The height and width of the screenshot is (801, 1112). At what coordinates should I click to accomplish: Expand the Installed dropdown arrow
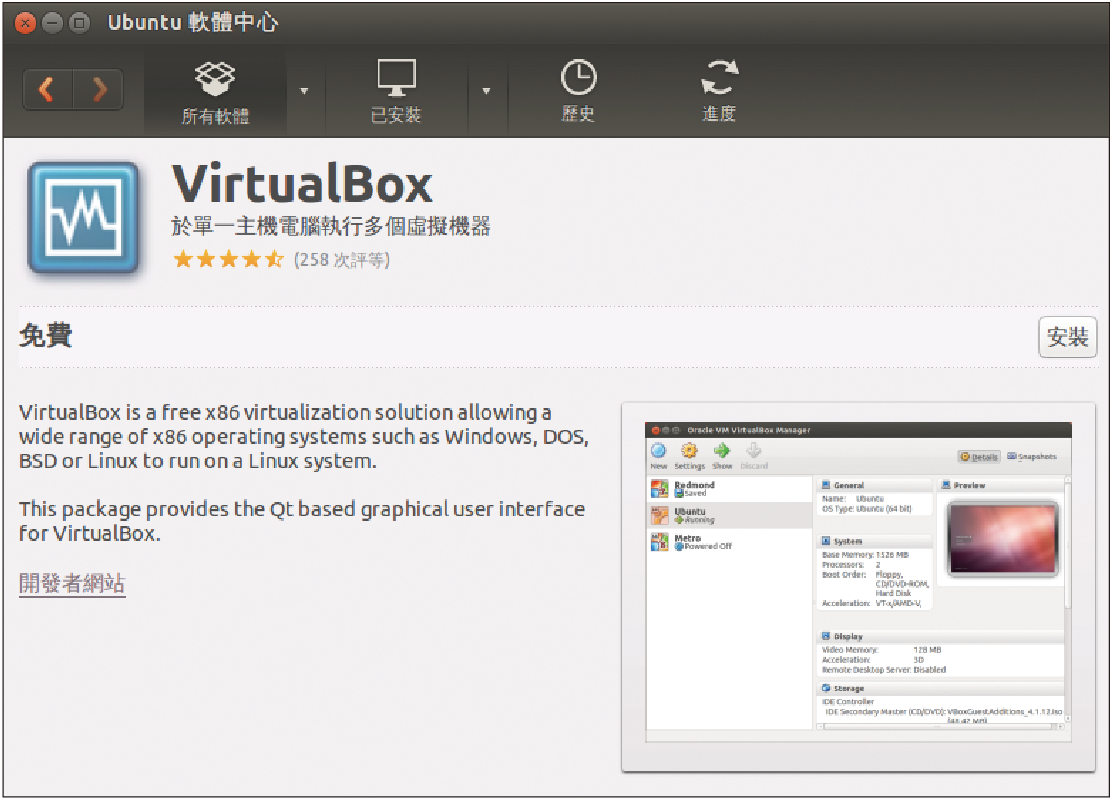pos(486,91)
